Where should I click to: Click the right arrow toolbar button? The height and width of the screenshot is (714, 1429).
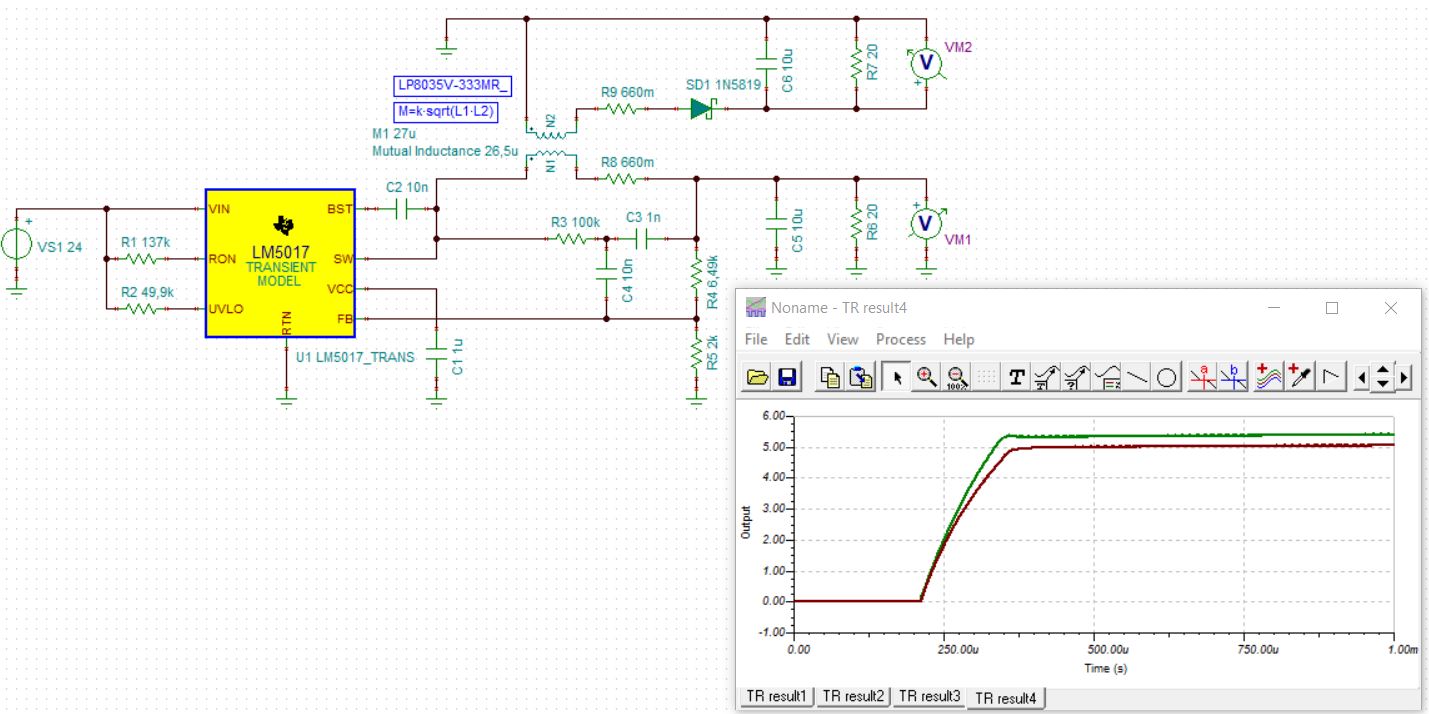click(x=1404, y=377)
